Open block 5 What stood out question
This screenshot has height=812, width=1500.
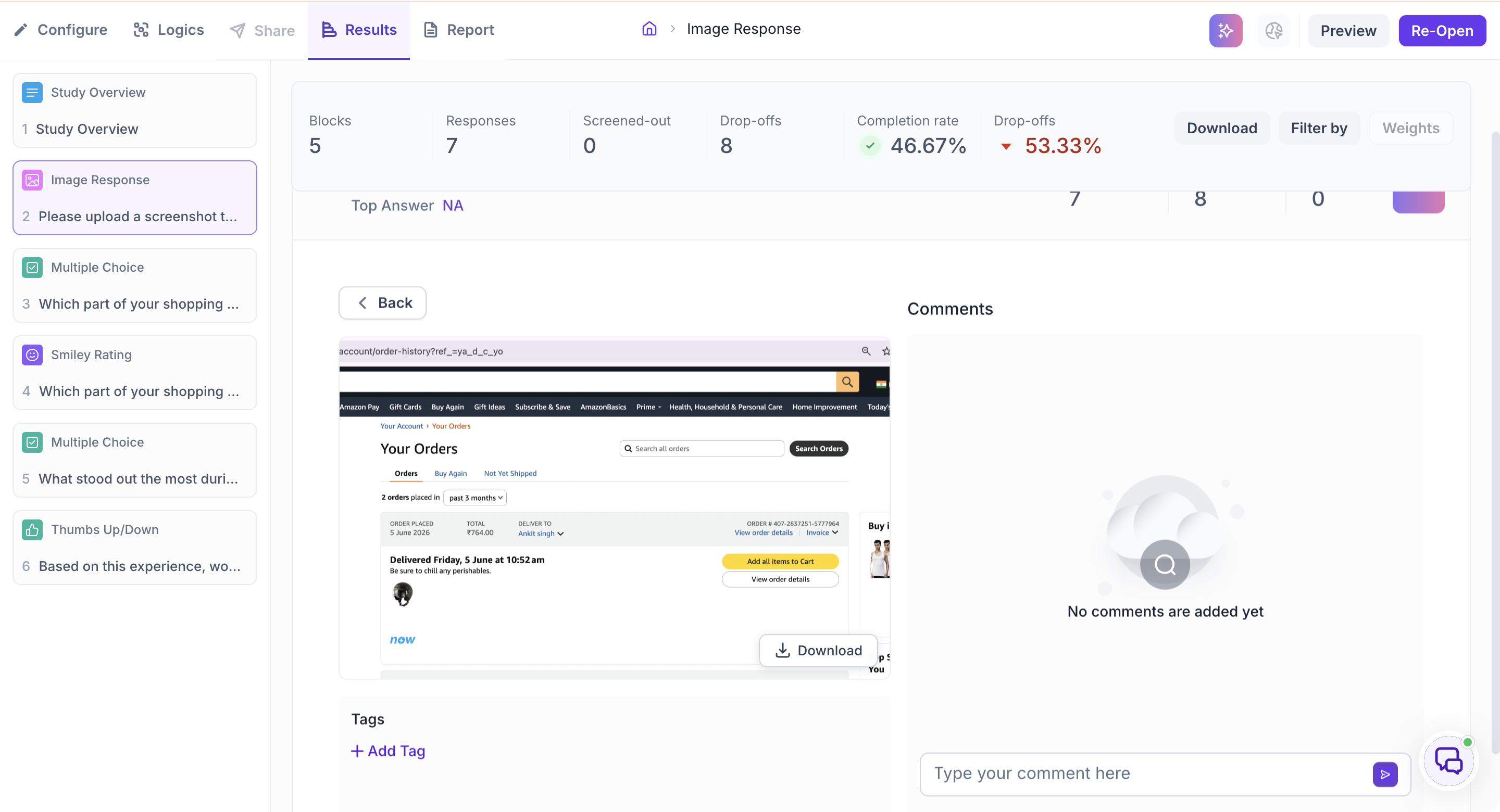click(x=135, y=460)
